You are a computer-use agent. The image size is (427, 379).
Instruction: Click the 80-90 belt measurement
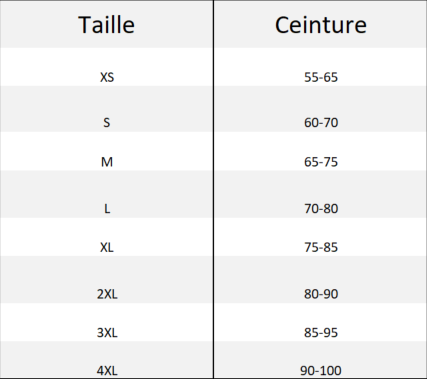(x=321, y=294)
